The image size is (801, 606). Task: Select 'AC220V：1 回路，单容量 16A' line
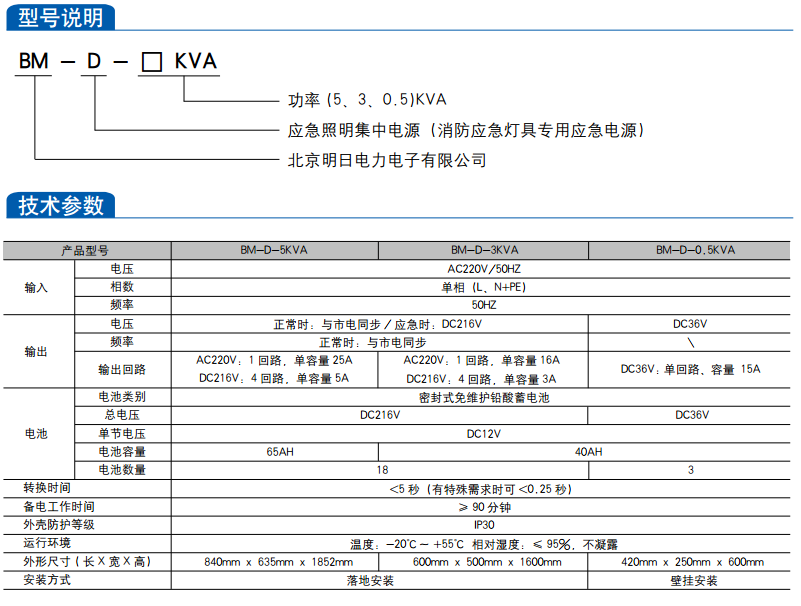482,361
